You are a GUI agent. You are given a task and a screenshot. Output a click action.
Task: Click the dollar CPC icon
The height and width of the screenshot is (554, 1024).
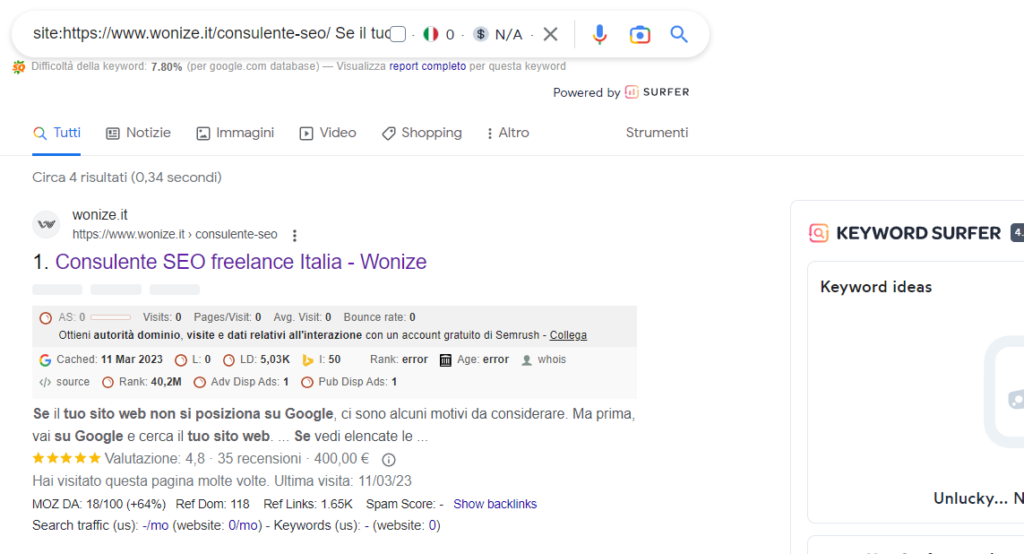481,34
